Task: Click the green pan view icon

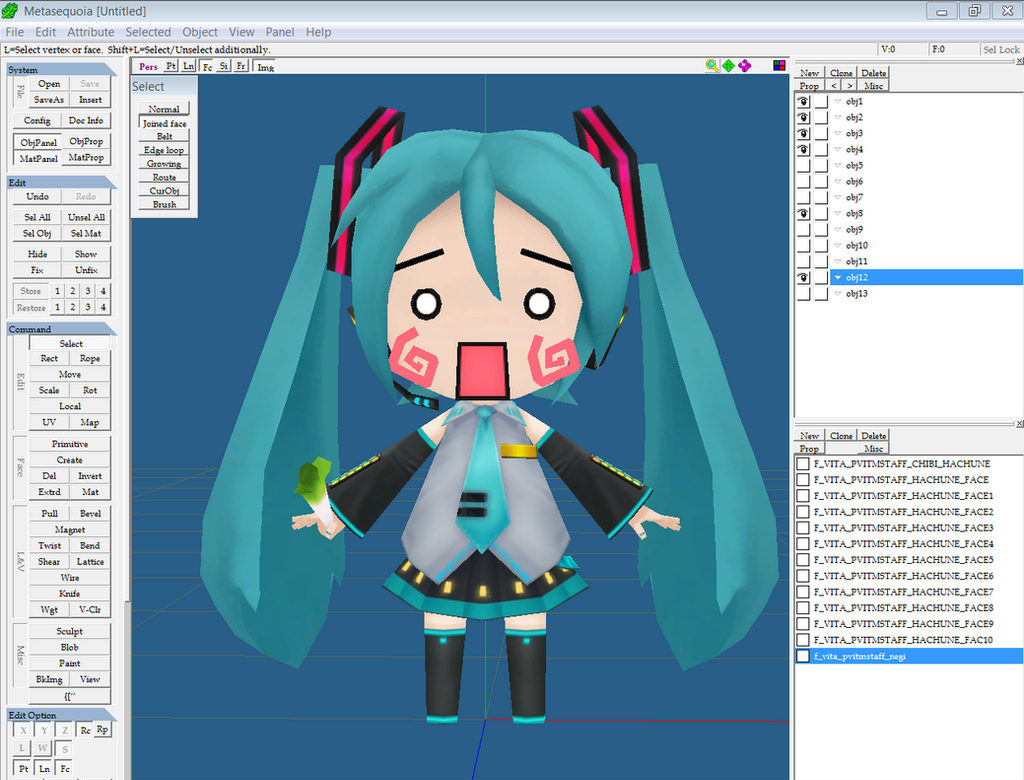Action: pyautogui.click(x=728, y=65)
